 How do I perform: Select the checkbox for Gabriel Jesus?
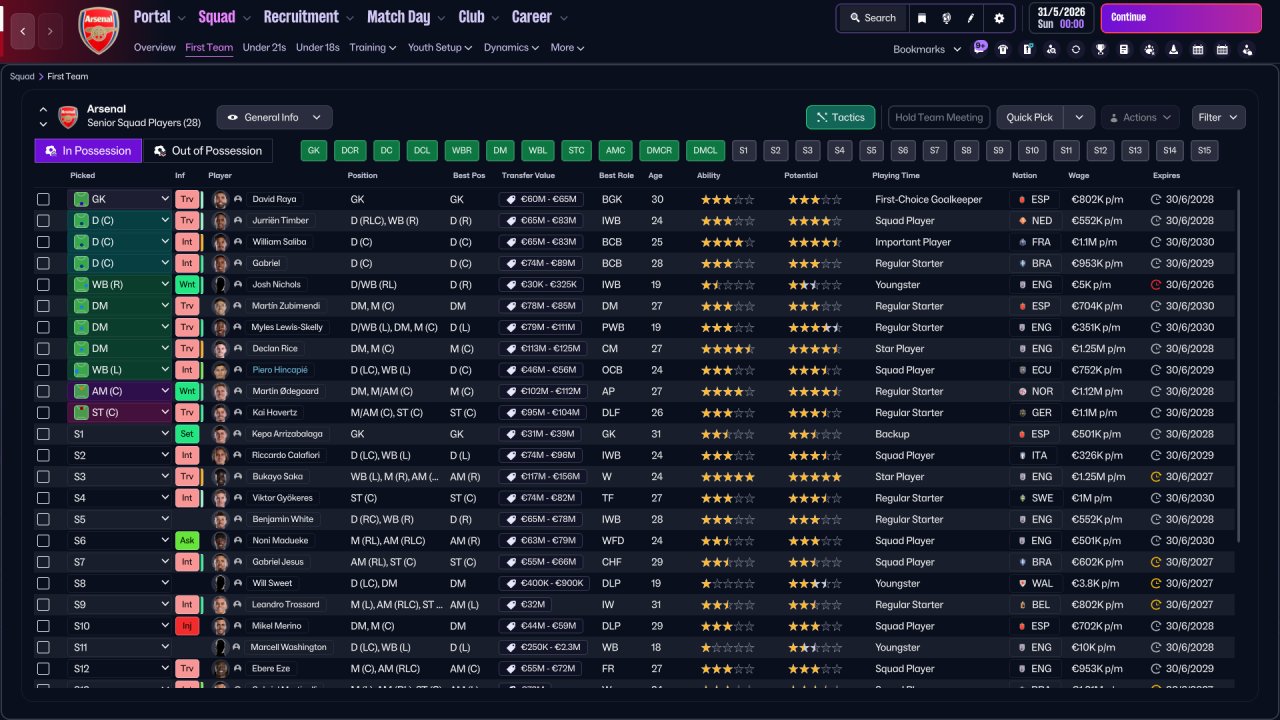click(43, 562)
